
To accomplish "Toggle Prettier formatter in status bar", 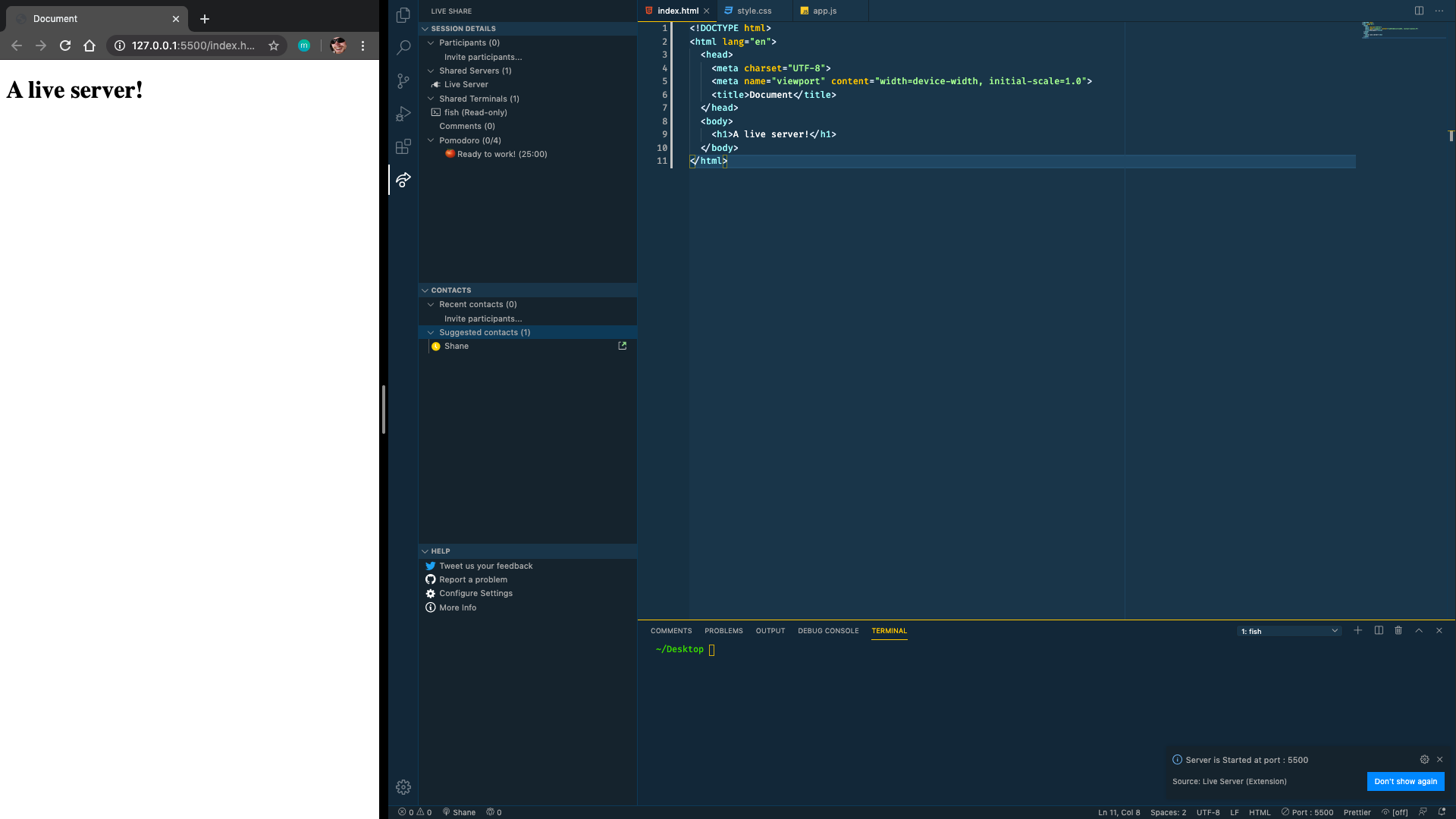I will click(x=1357, y=812).
